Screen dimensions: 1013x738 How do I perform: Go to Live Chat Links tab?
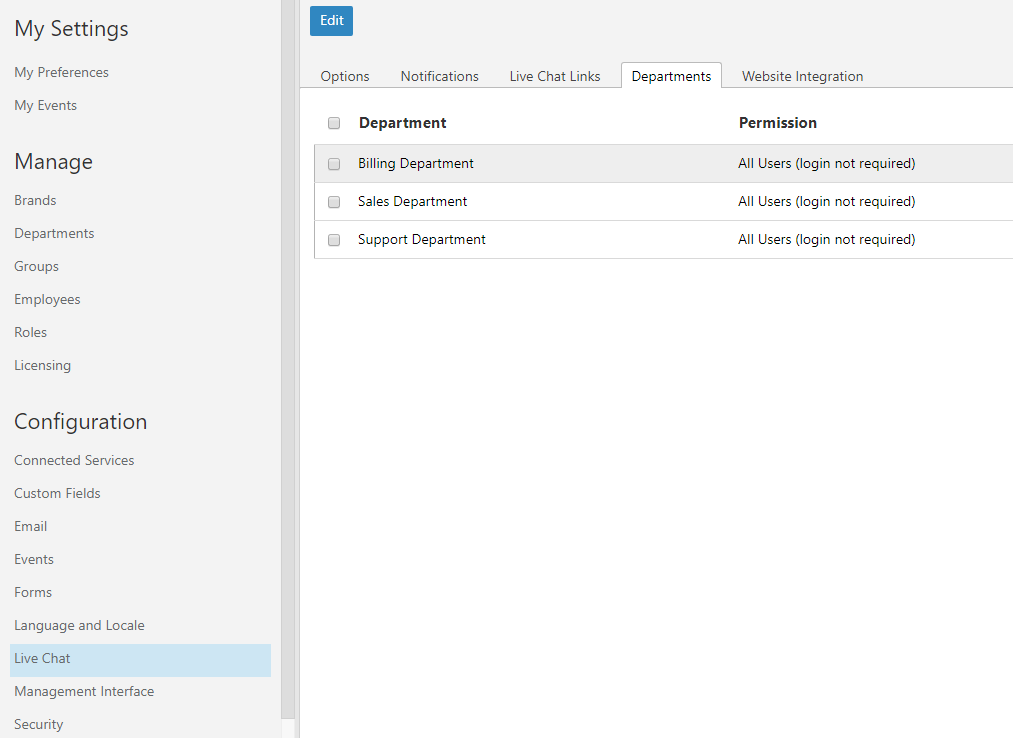[555, 76]
